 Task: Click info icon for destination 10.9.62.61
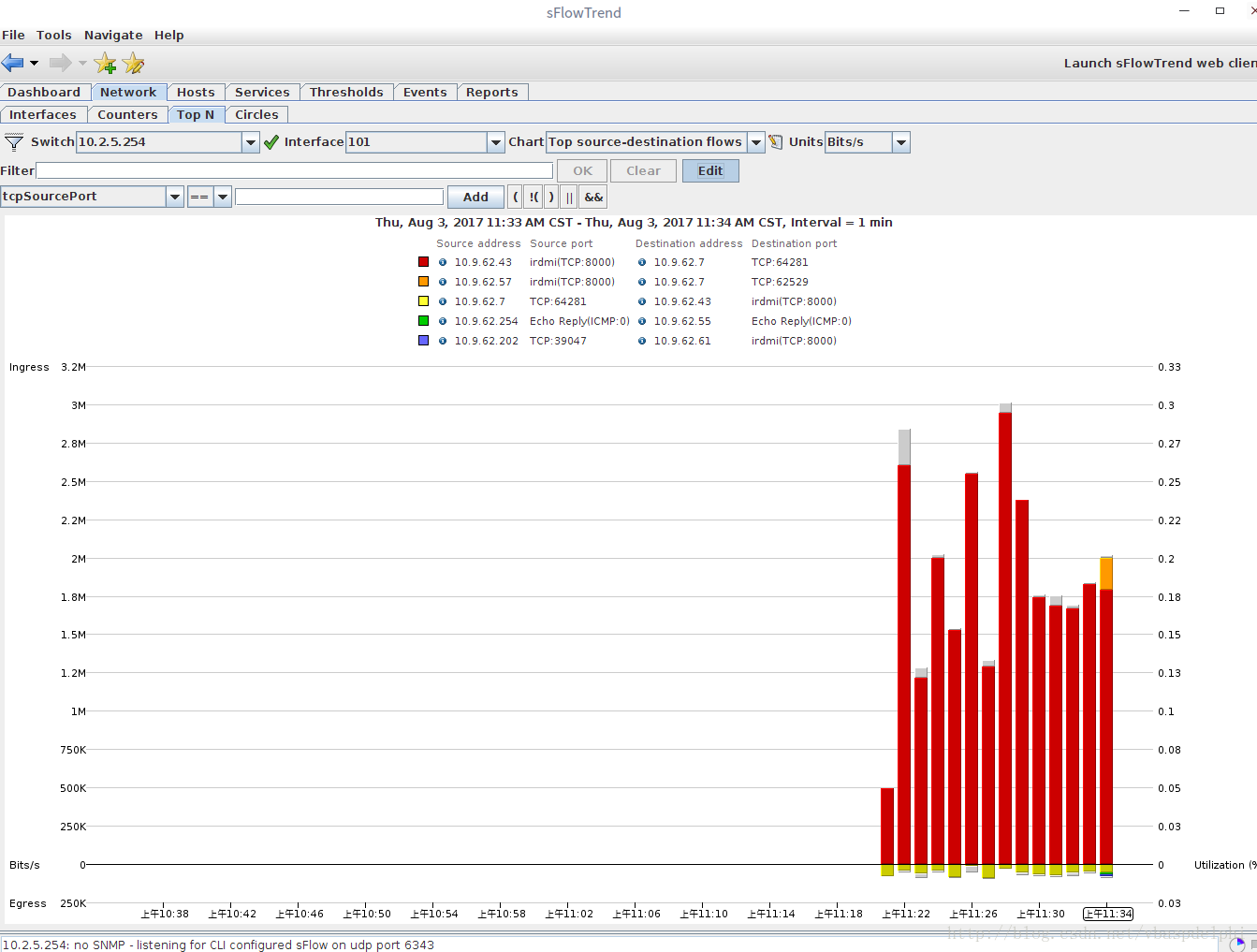tap(642, 341)
